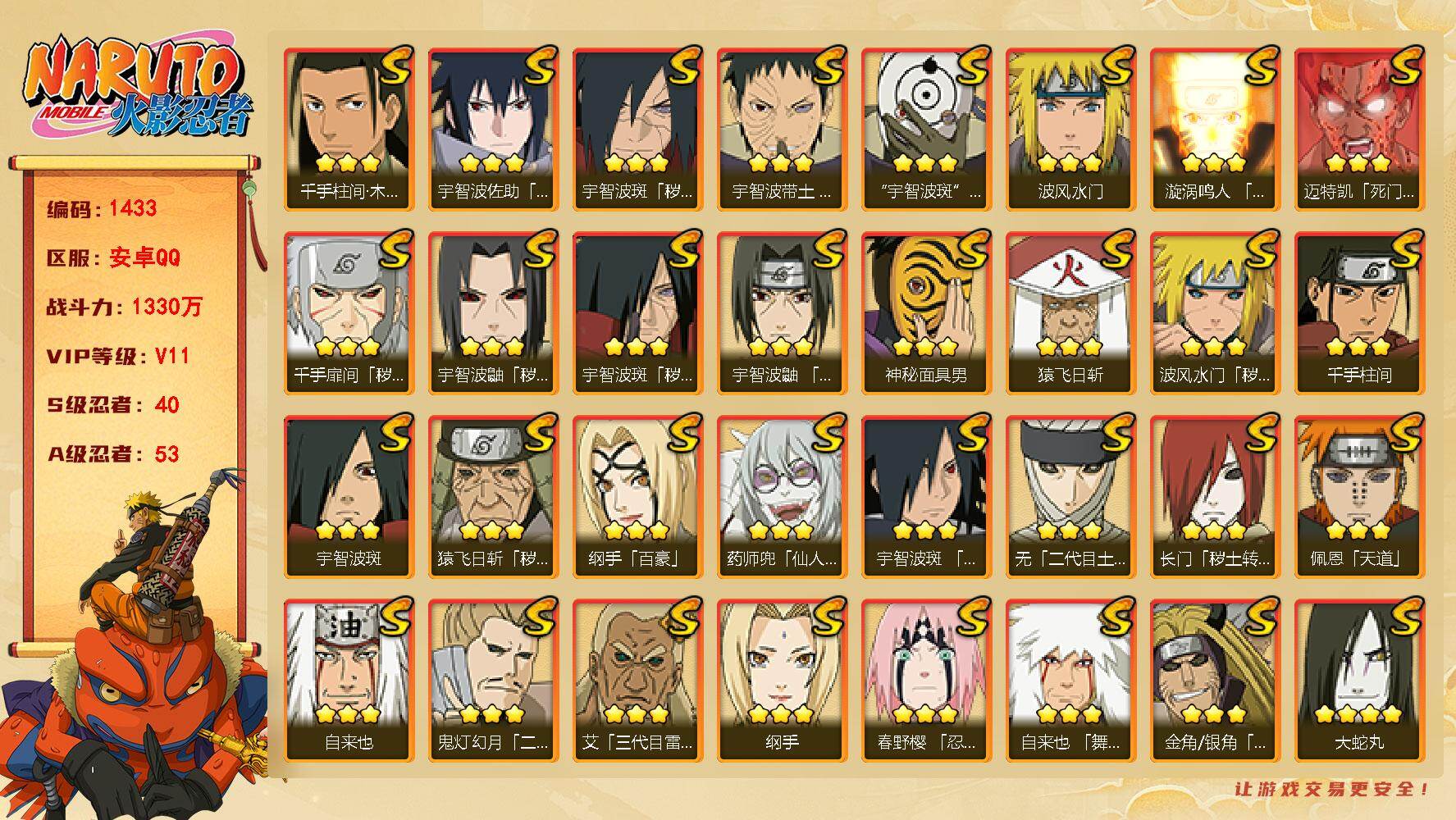Click the 猿飞日斩 Hokage hat portrait card

point(1070,312)
